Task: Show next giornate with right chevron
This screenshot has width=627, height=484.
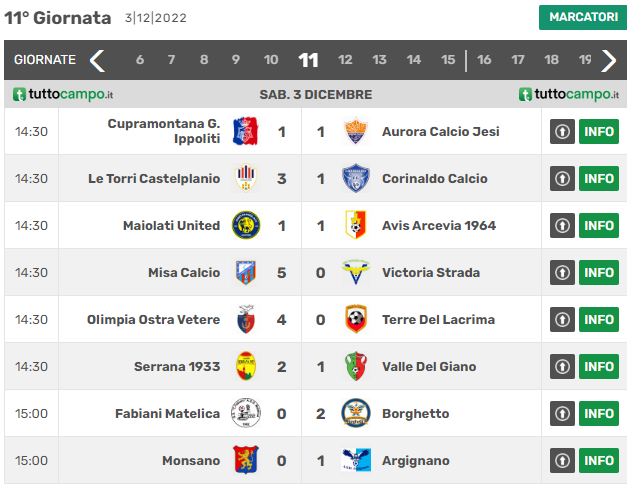Action: [609, 61]
